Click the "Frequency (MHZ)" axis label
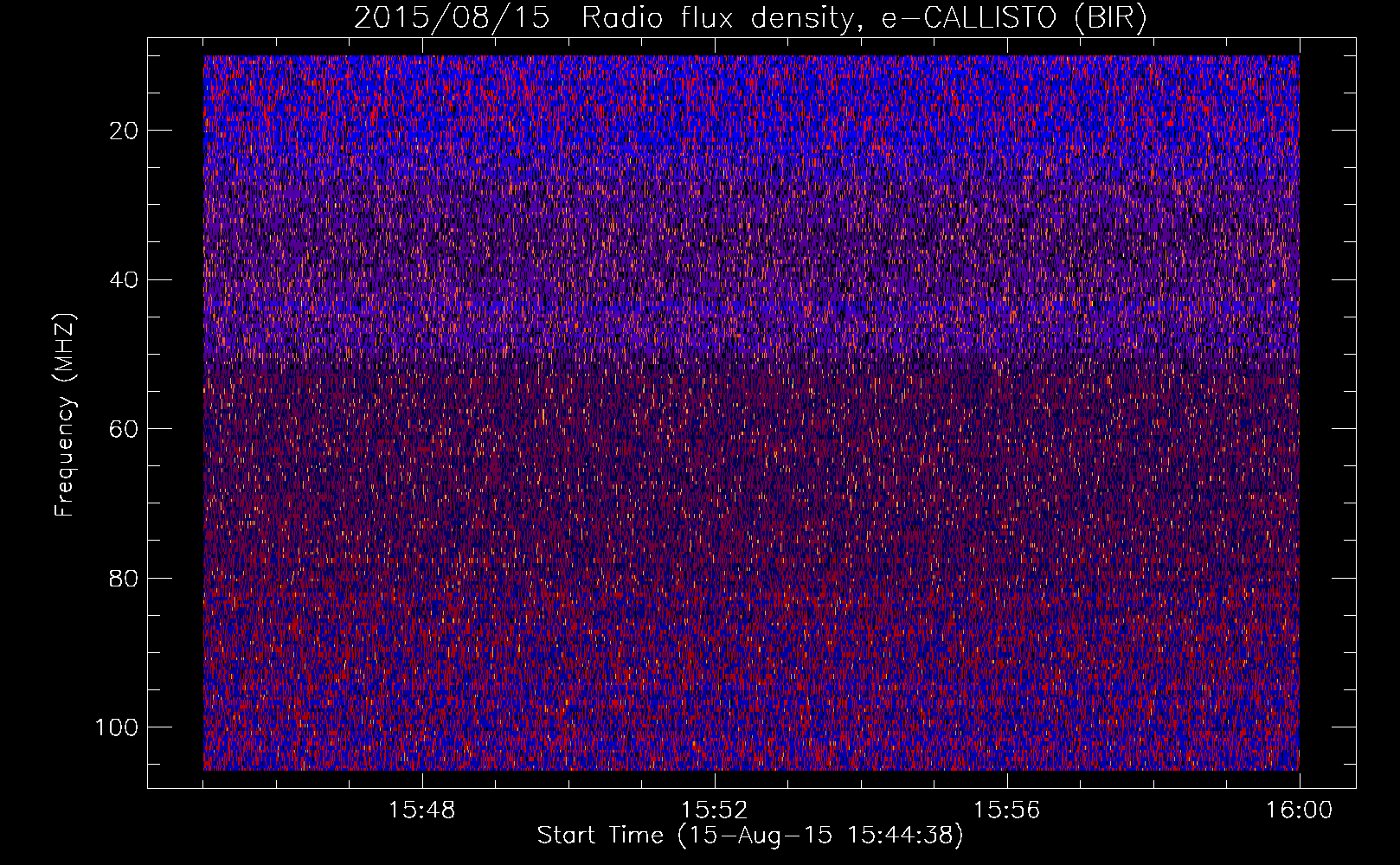The width and height of the screenshot is (1400, 865). (65, 414)
